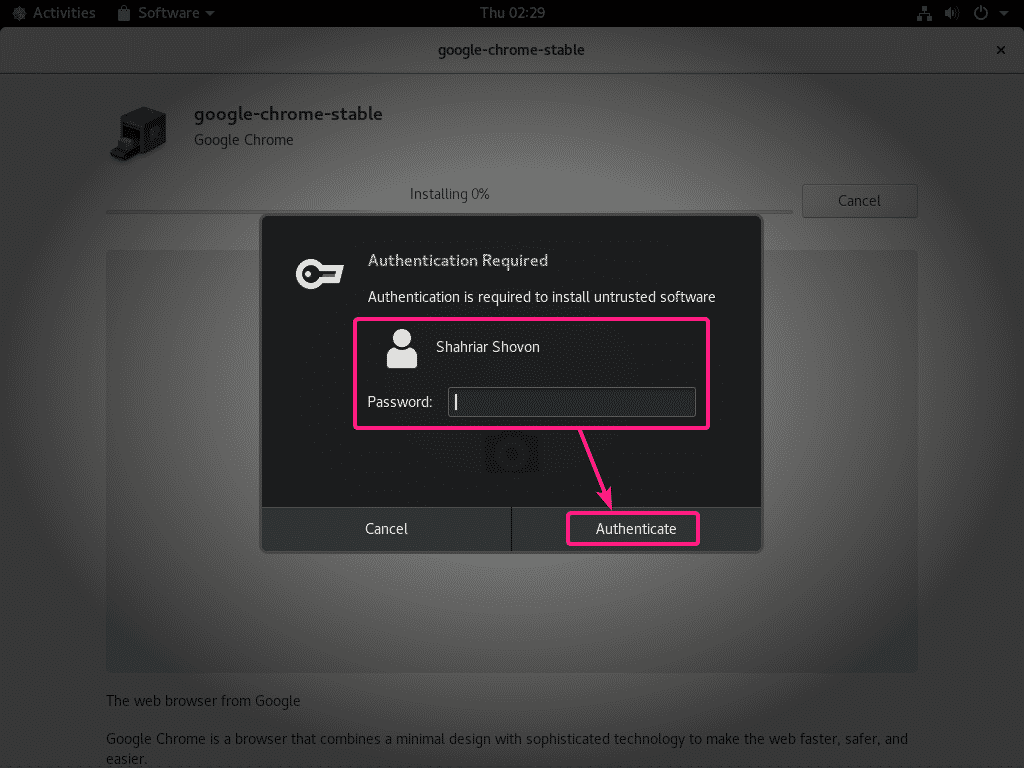
Task: Click the 'install untrusted software' message
Action: click(x=541, y=297)
